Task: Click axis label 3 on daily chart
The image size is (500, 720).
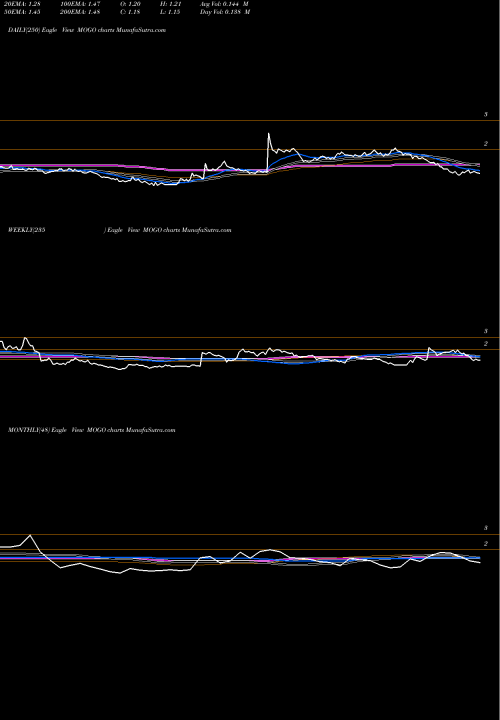Action: coord(485,114)
